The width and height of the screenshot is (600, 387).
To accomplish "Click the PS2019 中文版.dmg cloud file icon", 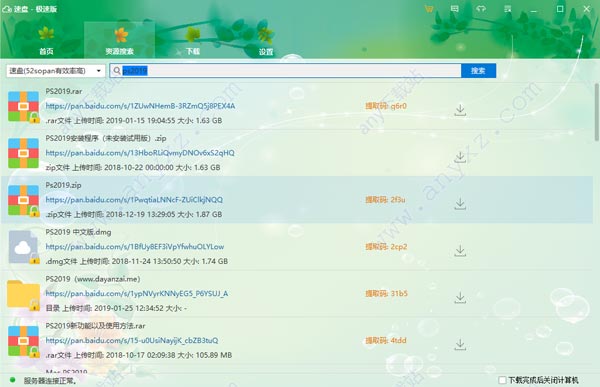I will [23, 247].
